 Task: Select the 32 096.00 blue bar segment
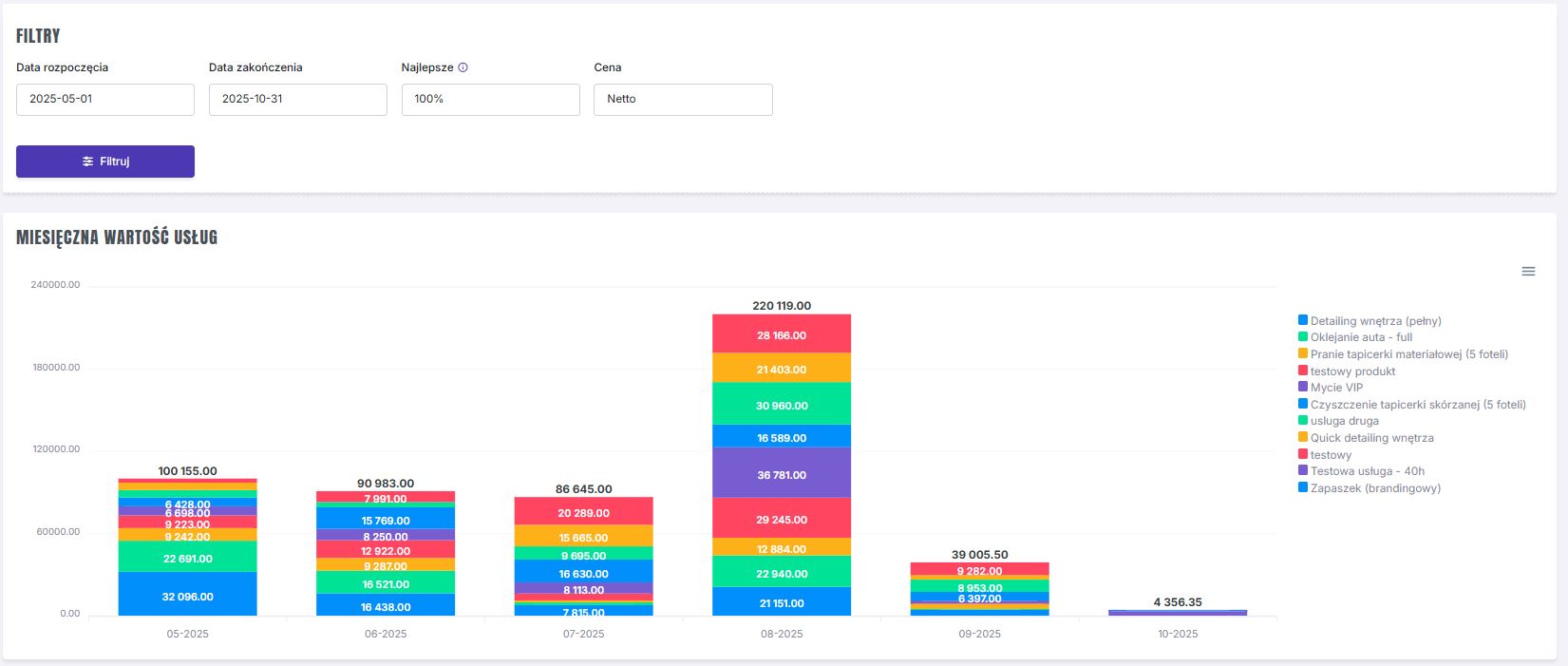point(188,595)
